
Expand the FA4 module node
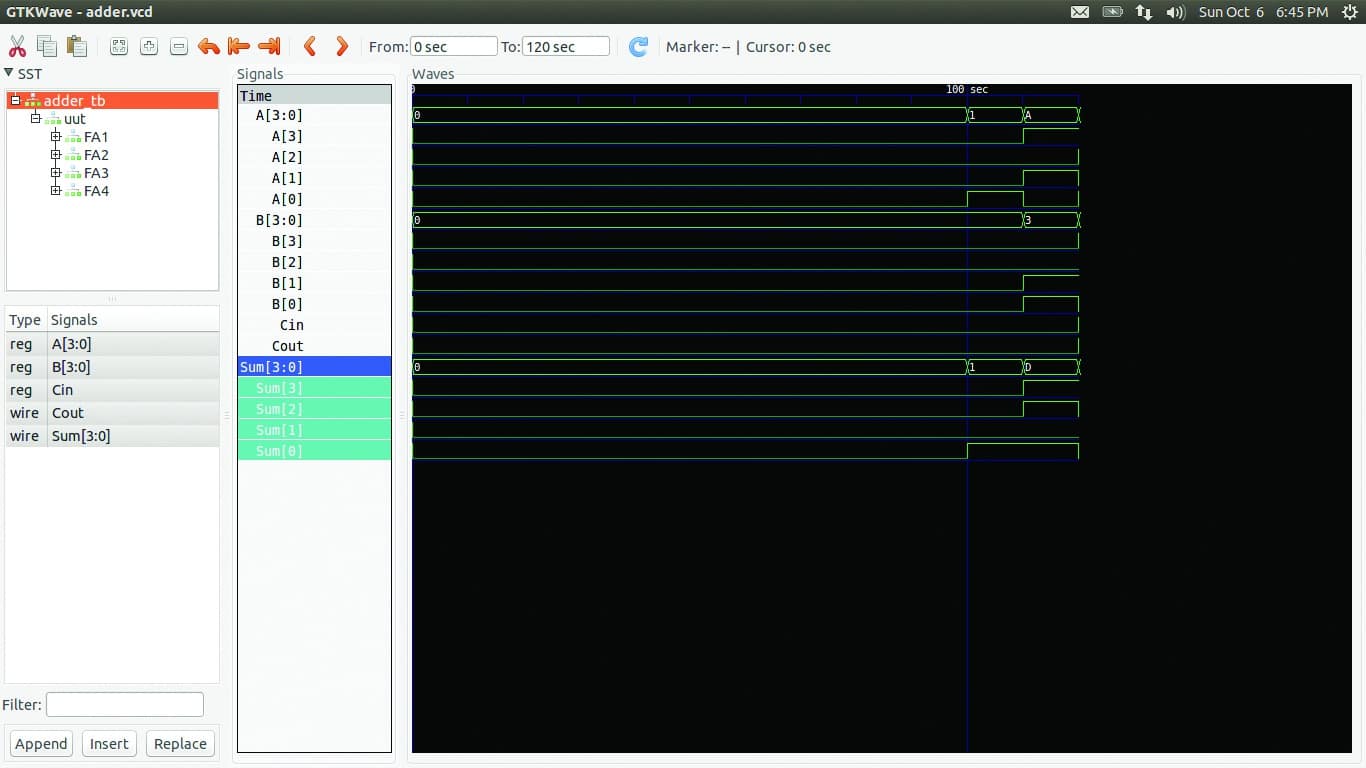tap(56, 191)
